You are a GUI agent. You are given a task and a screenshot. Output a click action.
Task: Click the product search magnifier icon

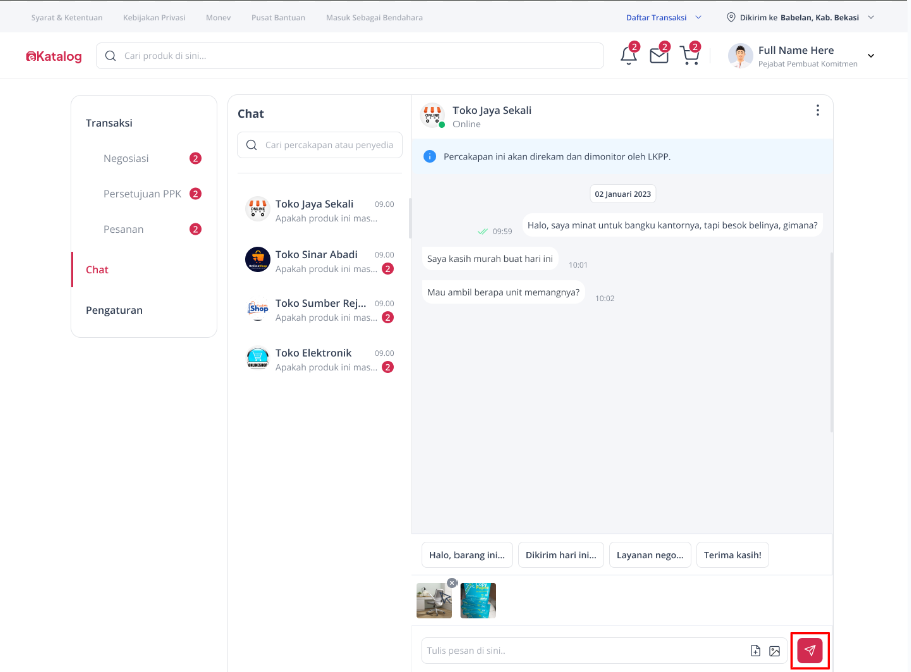[110, 56]
